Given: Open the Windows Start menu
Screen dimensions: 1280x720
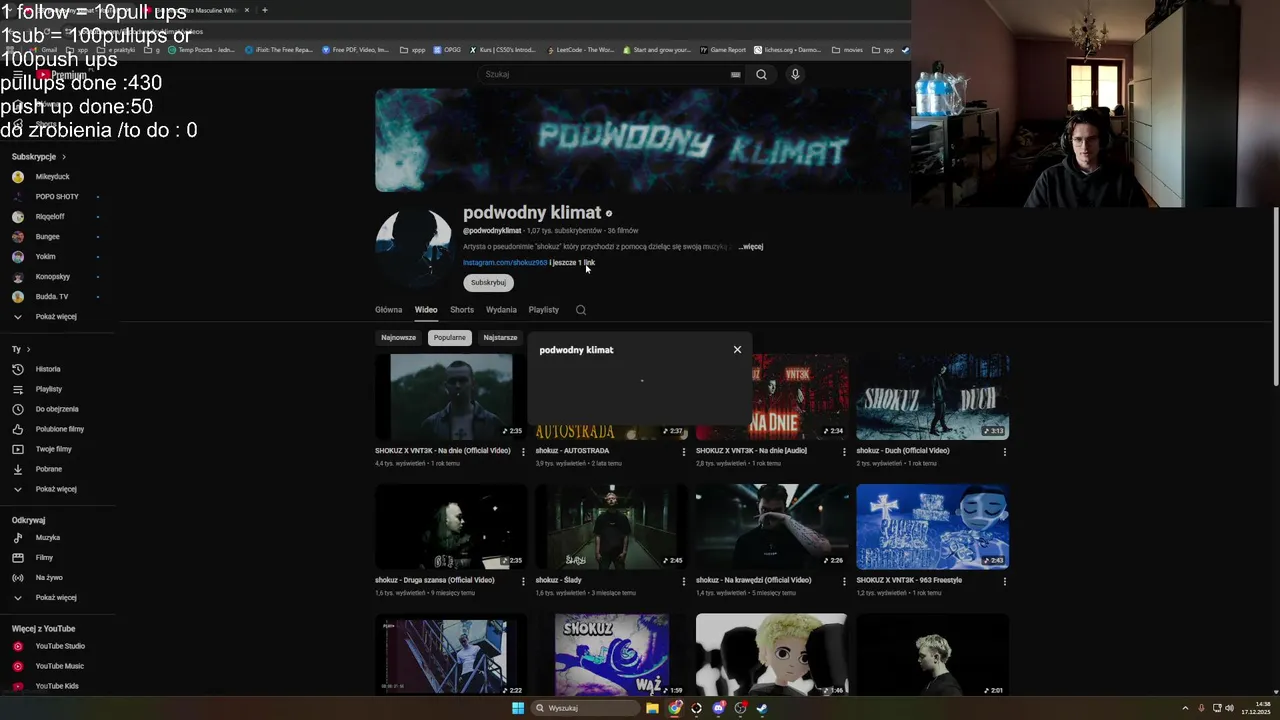Looking at the screenshot, I should pyautogui.click(x=518, y=708).
